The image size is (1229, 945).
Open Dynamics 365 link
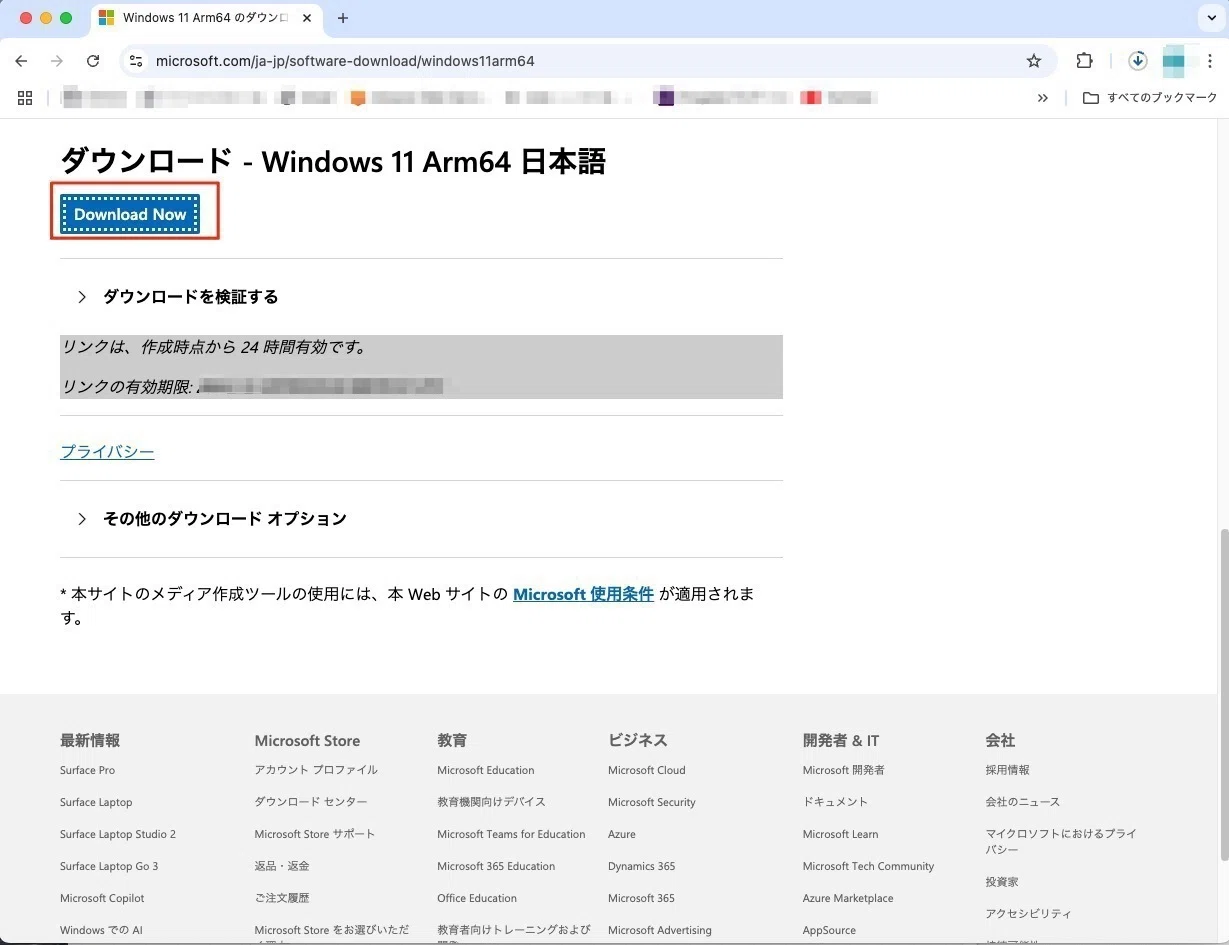point(642,866)
